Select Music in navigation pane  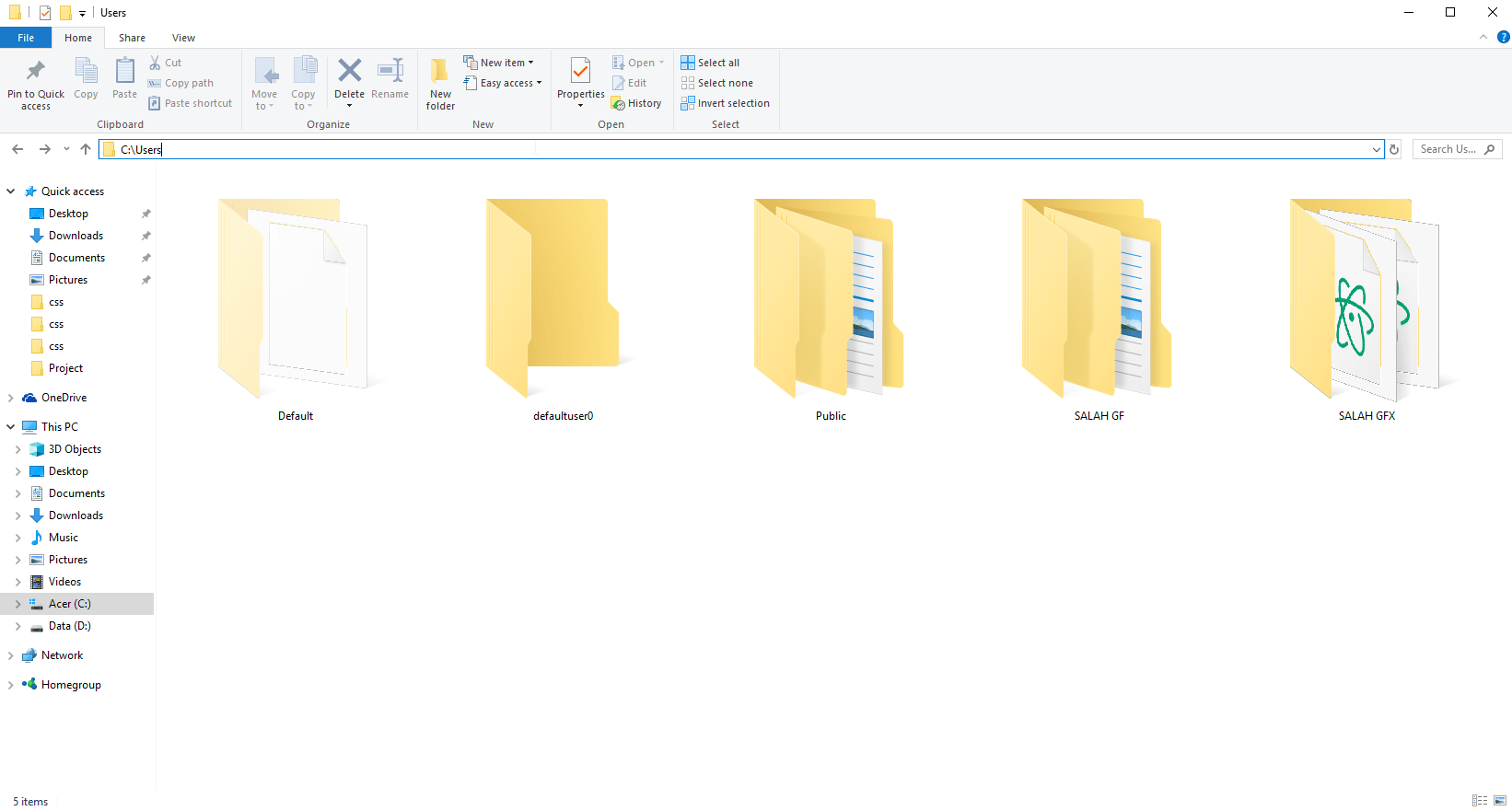pyautogui.click(x=64, y=538)
